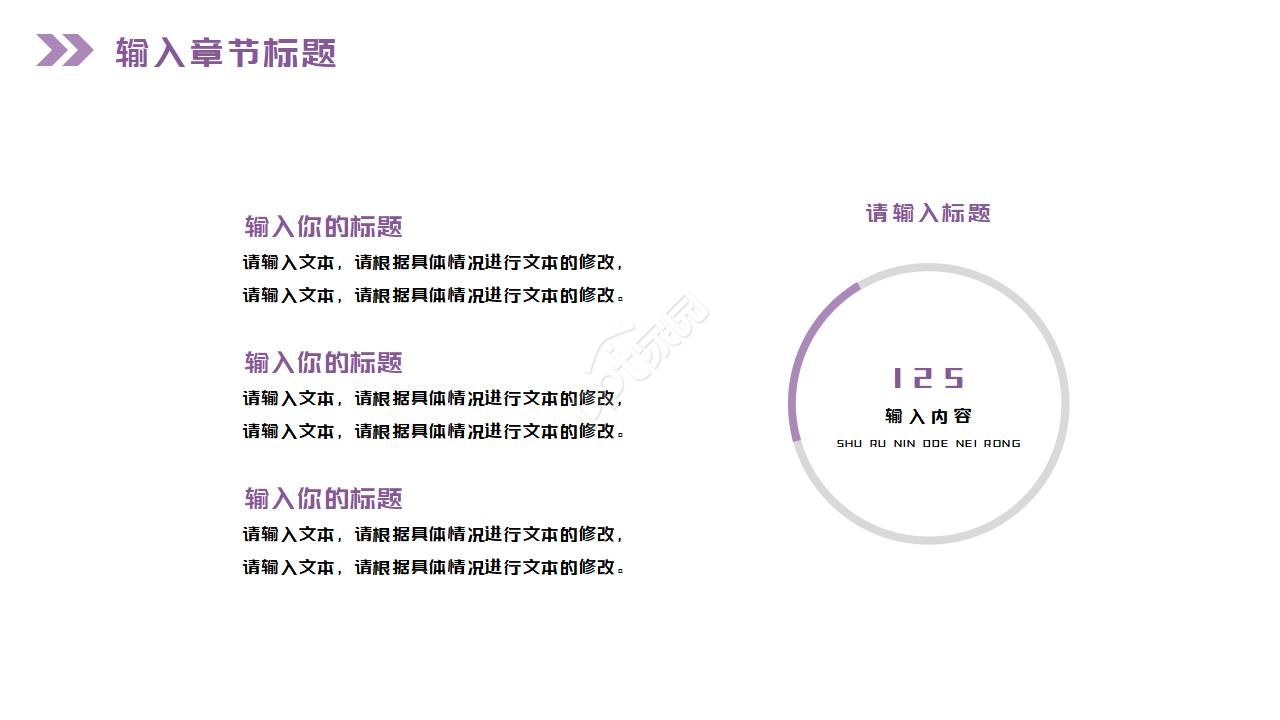Select the middle 请输入文本 paragraph

point(432,415)
